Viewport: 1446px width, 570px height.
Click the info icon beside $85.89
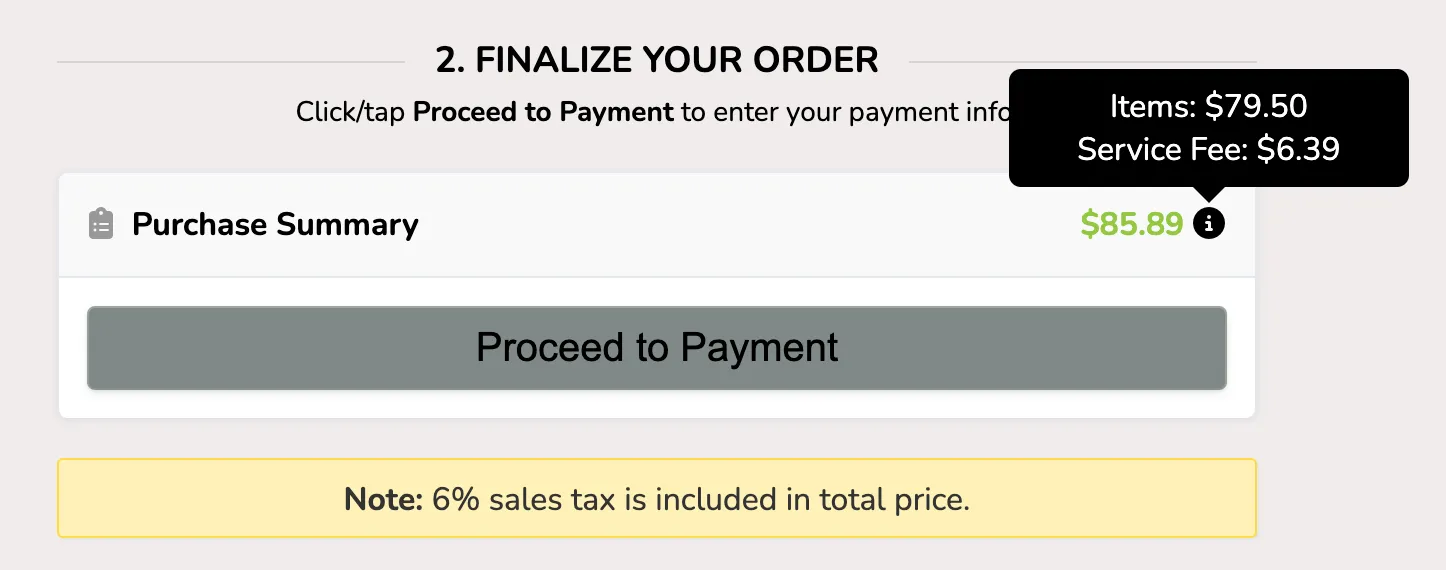click(1208, 224)
